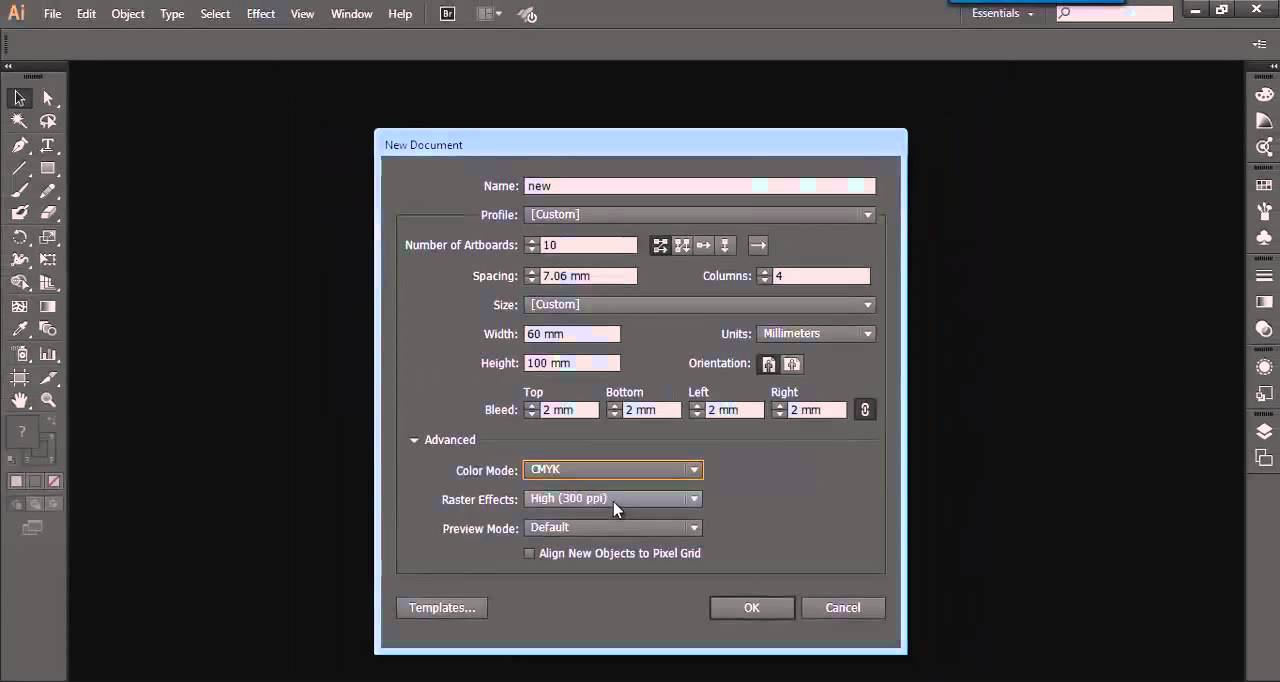Open the Type menu
The height and width of the screenshot is (682, 1280).
click(x=172, y=14)
